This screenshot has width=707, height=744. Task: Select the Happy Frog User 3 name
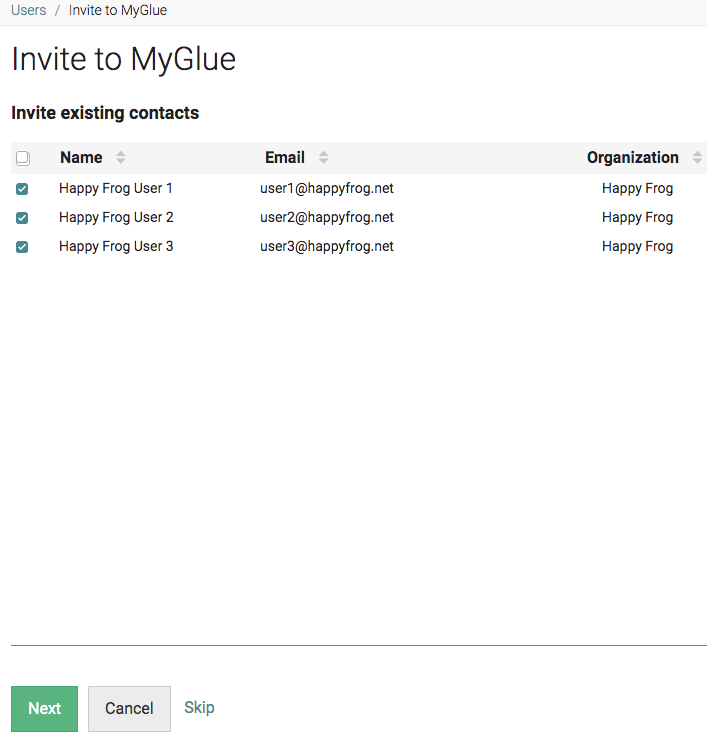116,246
